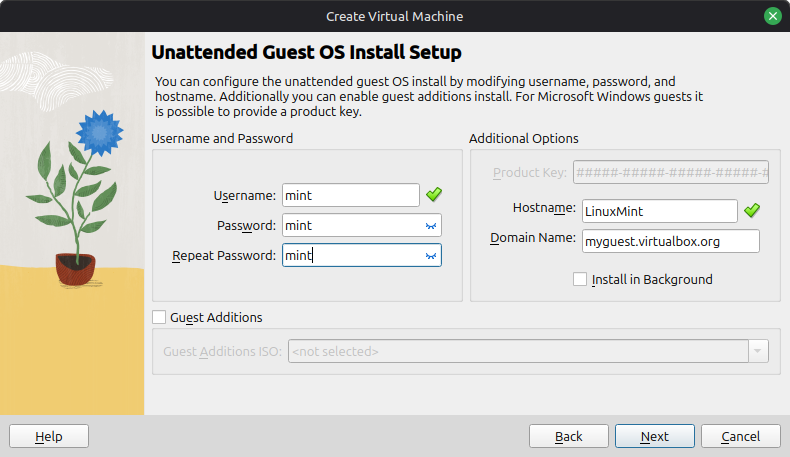The height and width of the screenshot is (457, 790).
Task: Toggle password visibility in the Password field
Action: click(430, 226)
